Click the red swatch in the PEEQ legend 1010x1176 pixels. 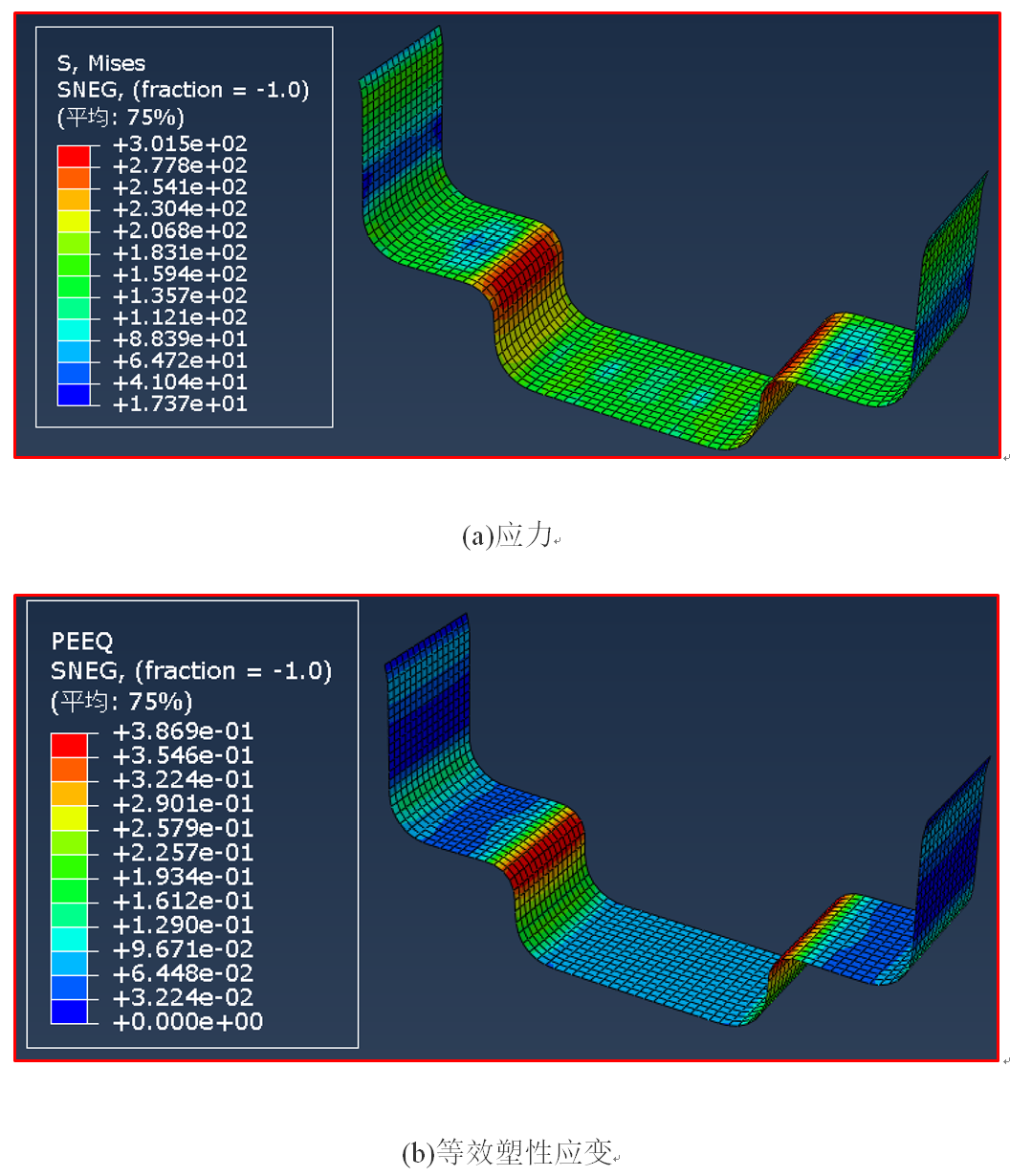point(69,745)
